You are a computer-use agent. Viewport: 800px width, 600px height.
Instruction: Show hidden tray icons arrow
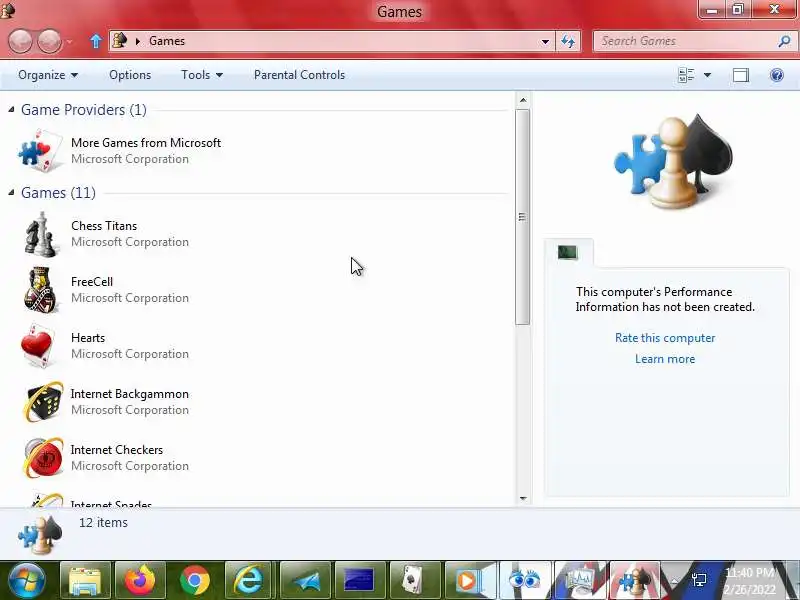coord(673,580)
